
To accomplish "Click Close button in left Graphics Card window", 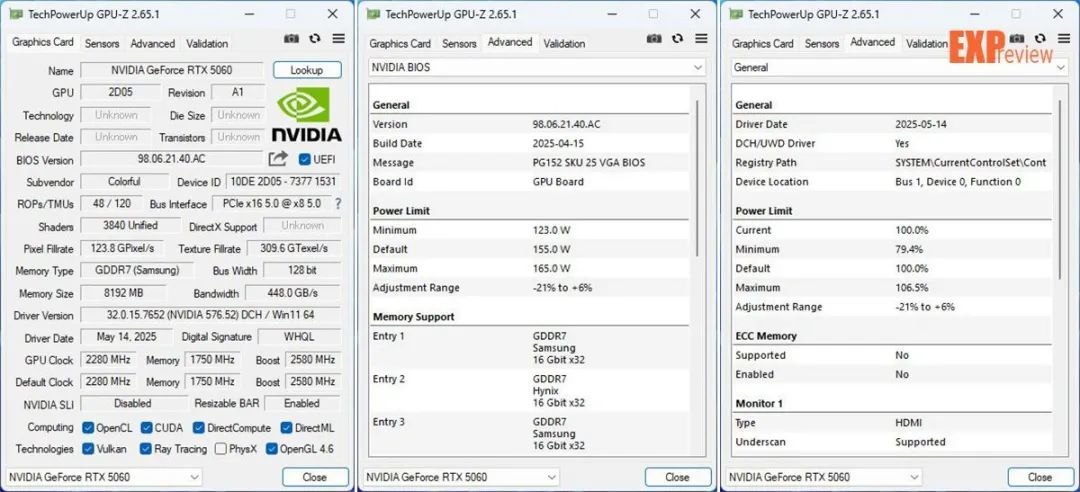I will (x=315, y=477).
